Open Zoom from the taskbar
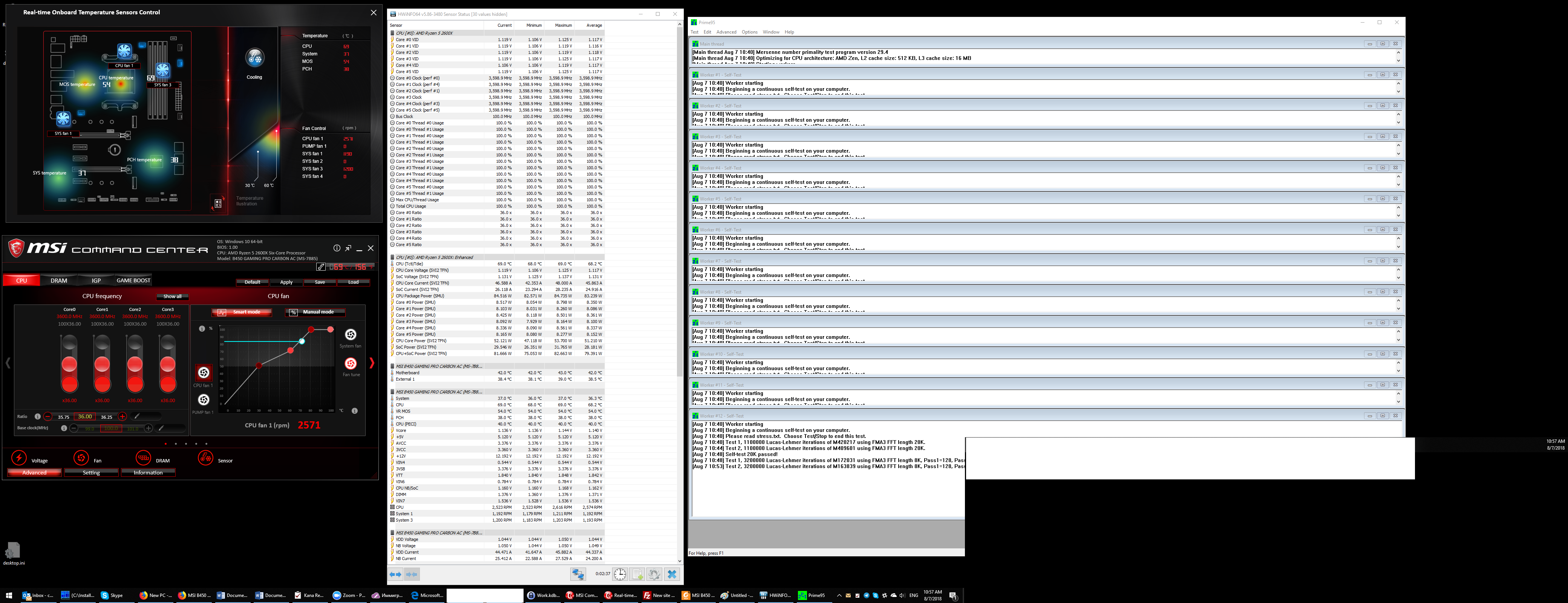 (349, 596)
